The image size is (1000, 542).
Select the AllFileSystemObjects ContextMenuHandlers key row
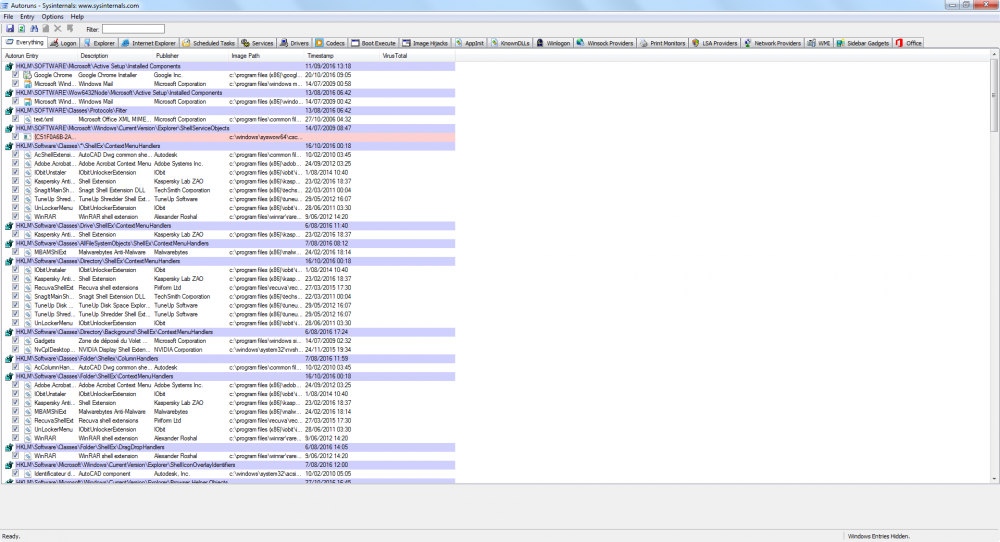230,244
